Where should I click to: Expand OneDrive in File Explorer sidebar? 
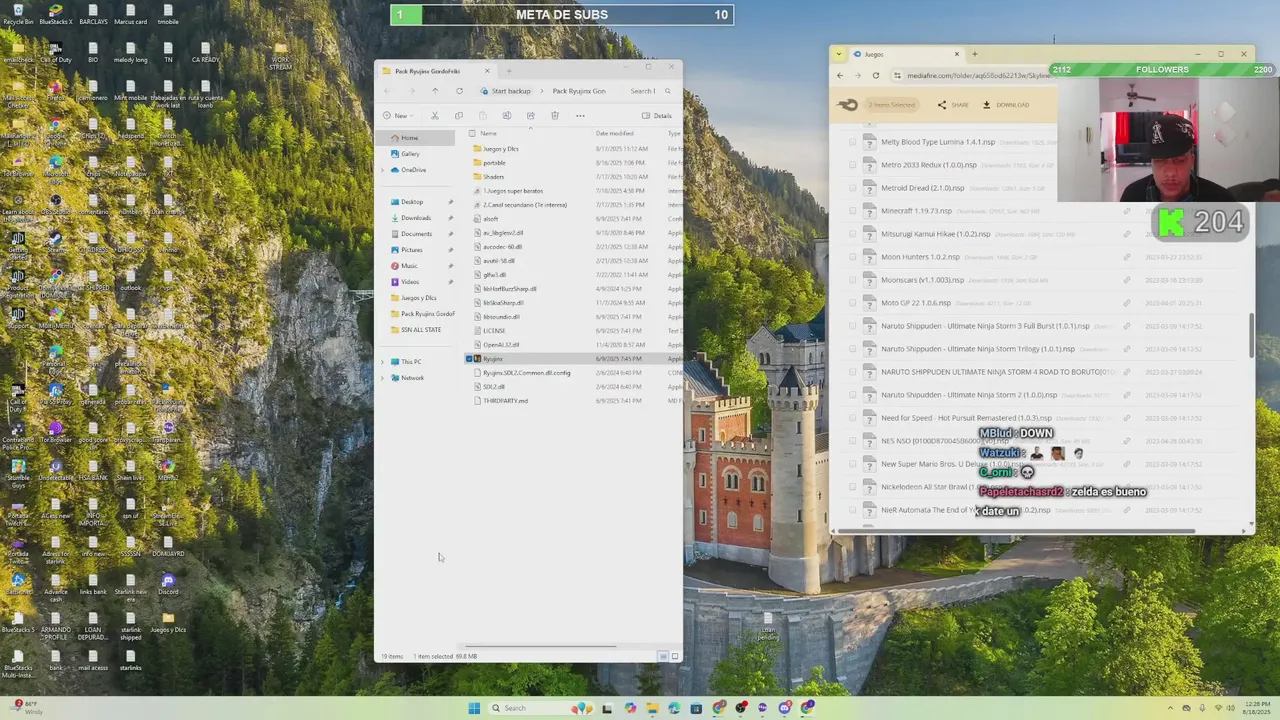click(x=382, y=170)
